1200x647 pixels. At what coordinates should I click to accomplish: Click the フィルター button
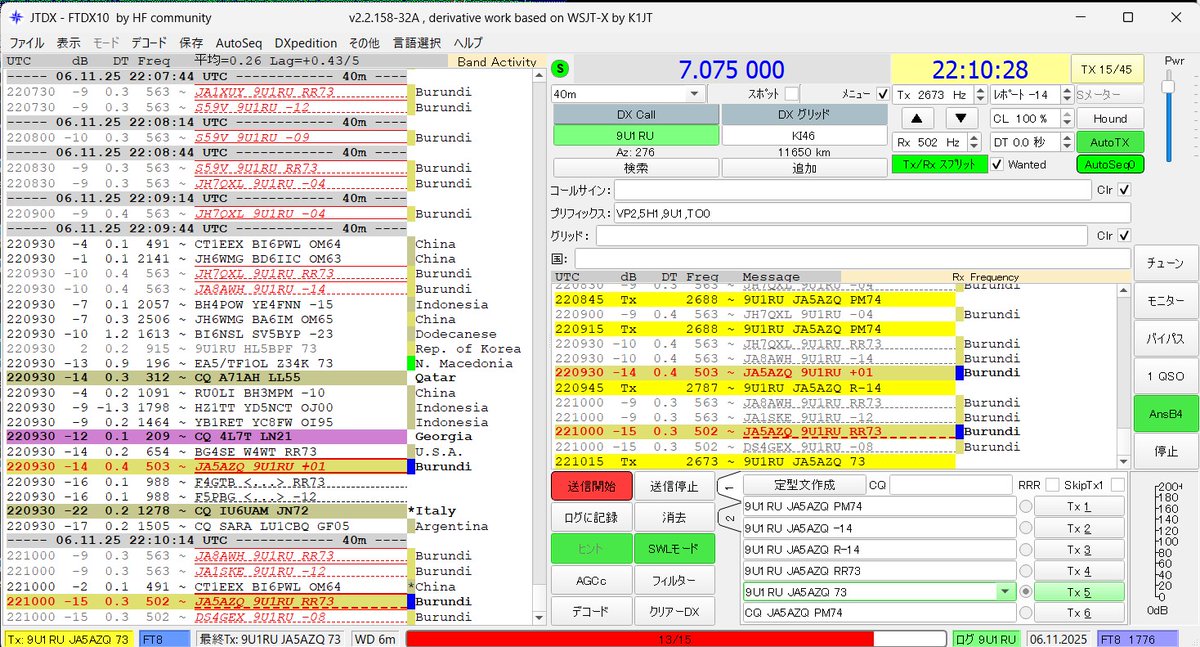point(674,579)
